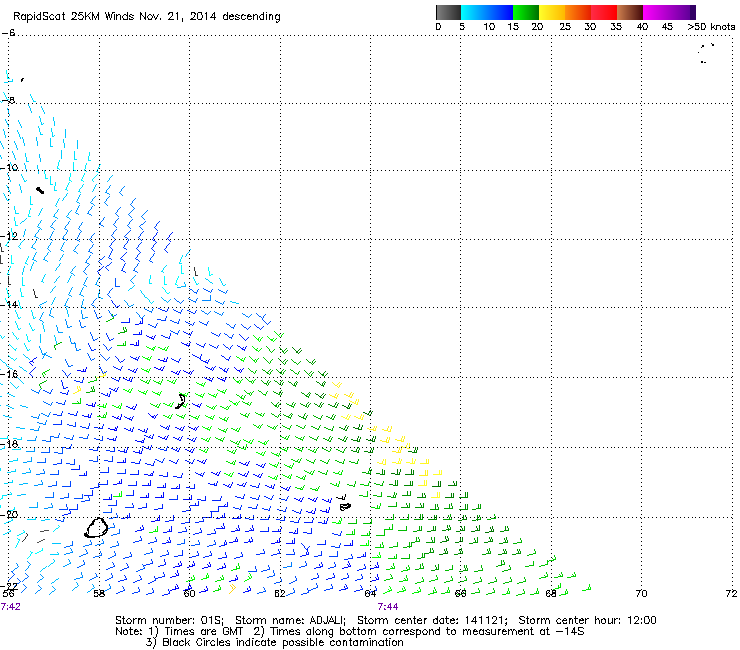Click the yellow 20-25 knots color band
740x650 pixels.
point(552,12)
